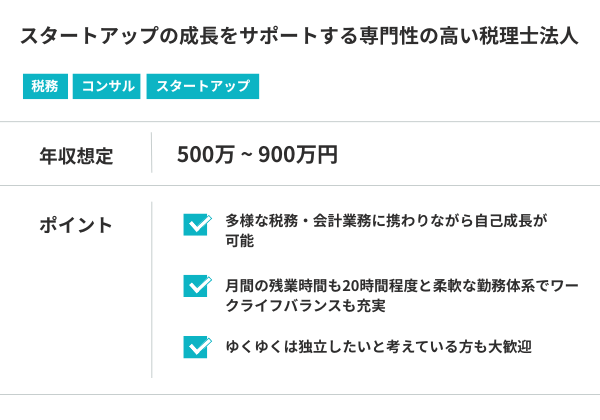Screen dimensions: 600x420
Task: Click the ゆくゆくは独立したい text line
Action: 378,347
